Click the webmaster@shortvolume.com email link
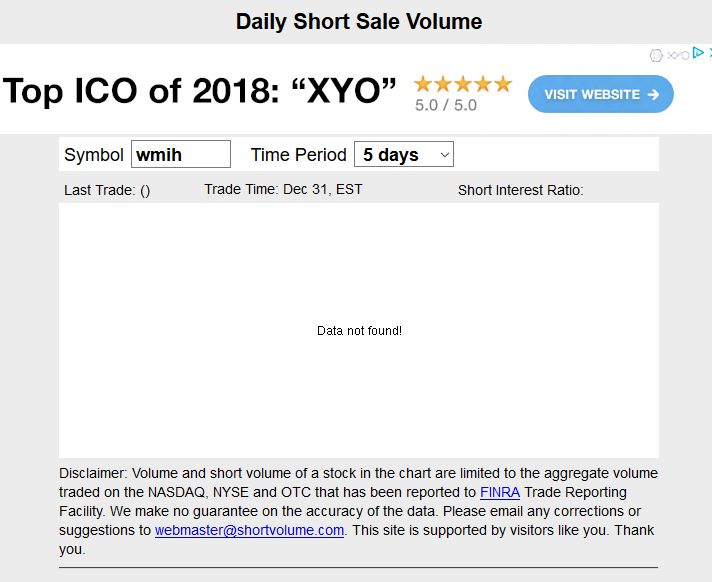The image size is (712, 582). pyautogui.click(x=249, y=530)
